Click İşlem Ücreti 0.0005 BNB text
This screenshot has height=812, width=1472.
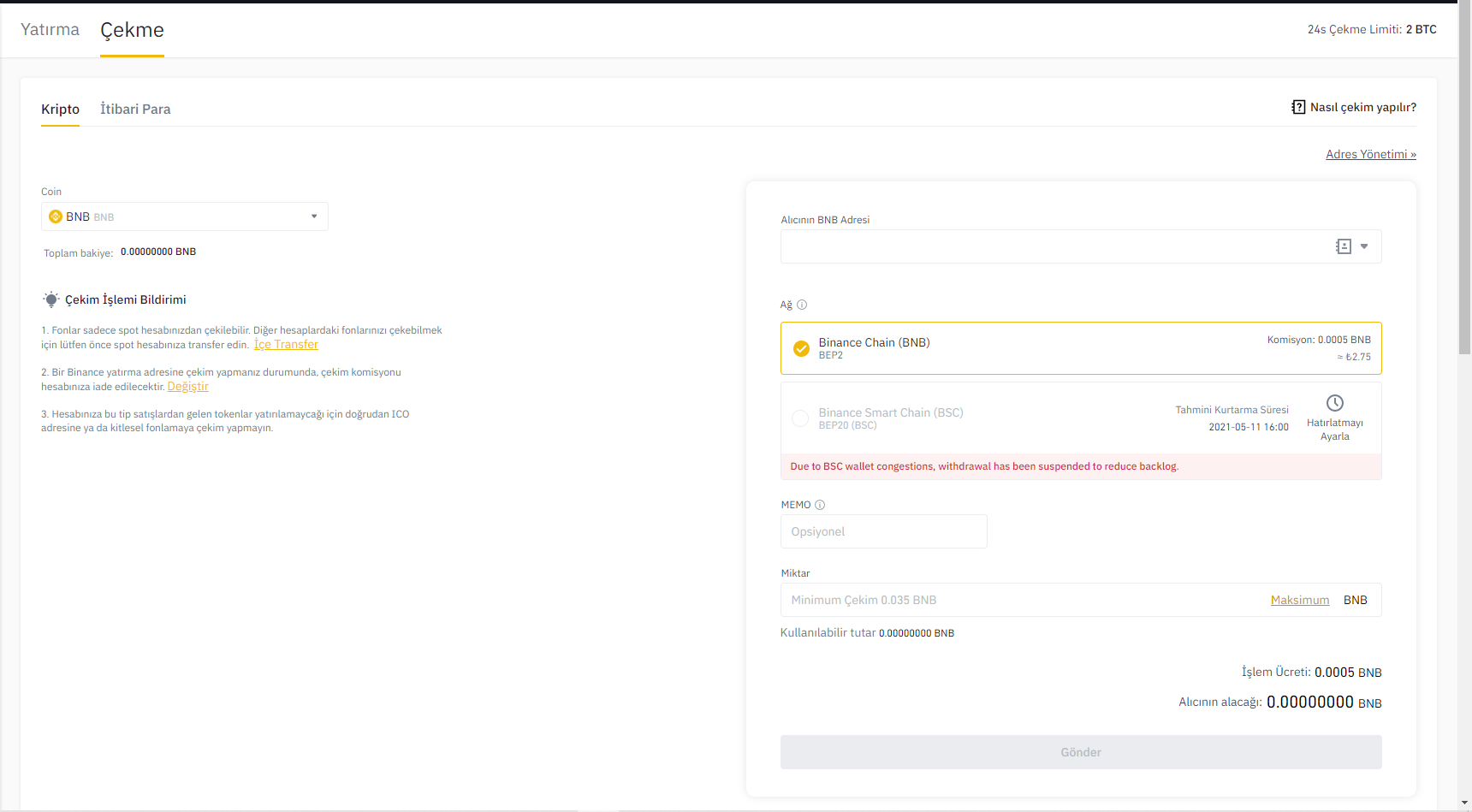1312,673
